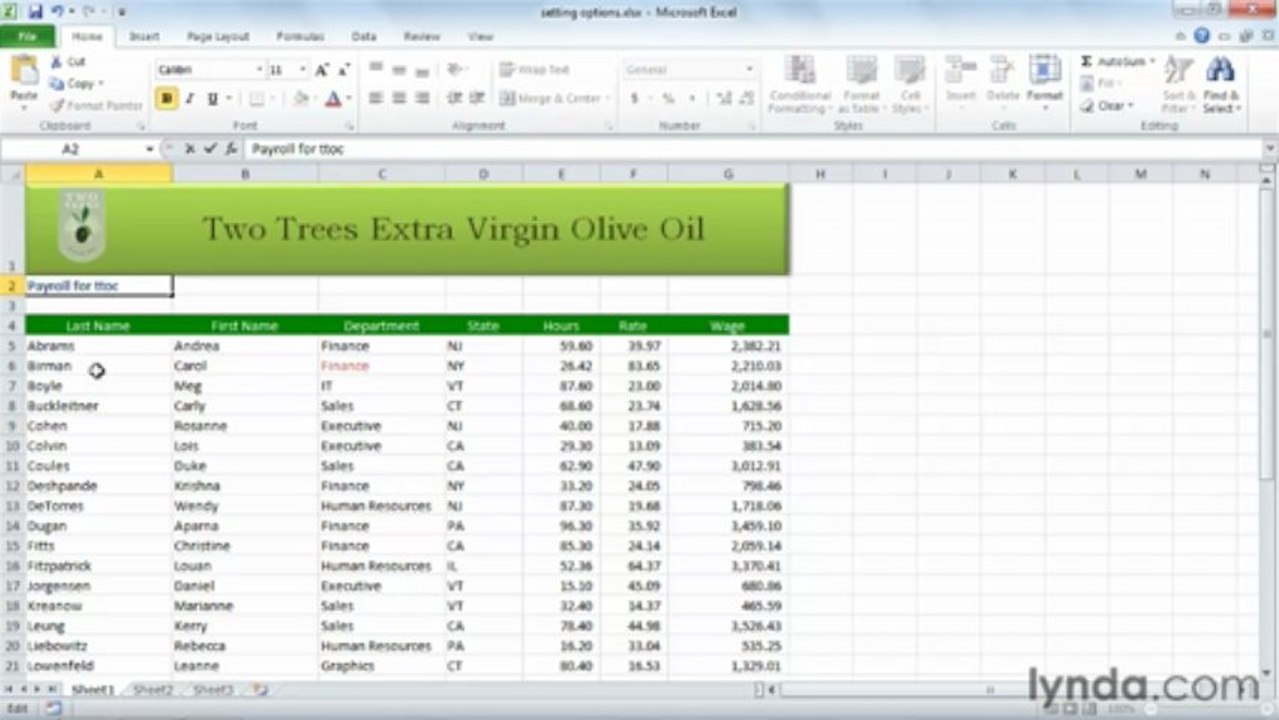
Task: Open the Font Color dropdown arrow
Action: [x=347, y=98]
